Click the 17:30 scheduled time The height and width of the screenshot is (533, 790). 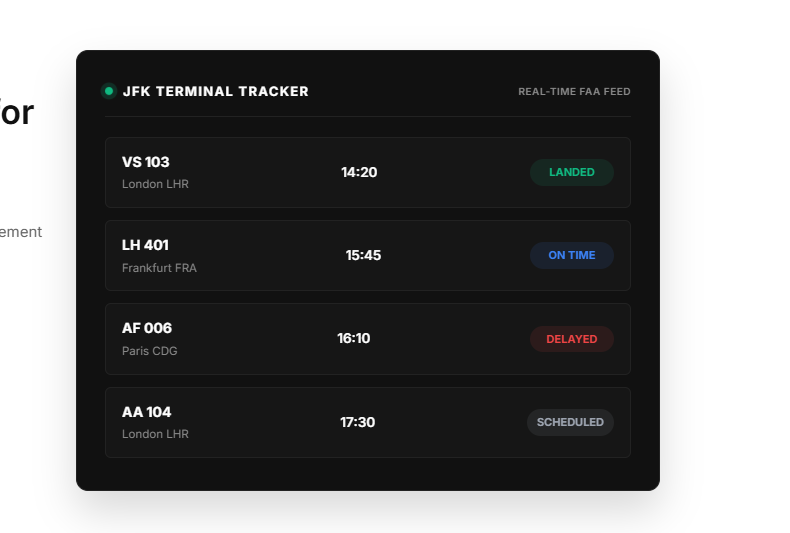[357, 422]
